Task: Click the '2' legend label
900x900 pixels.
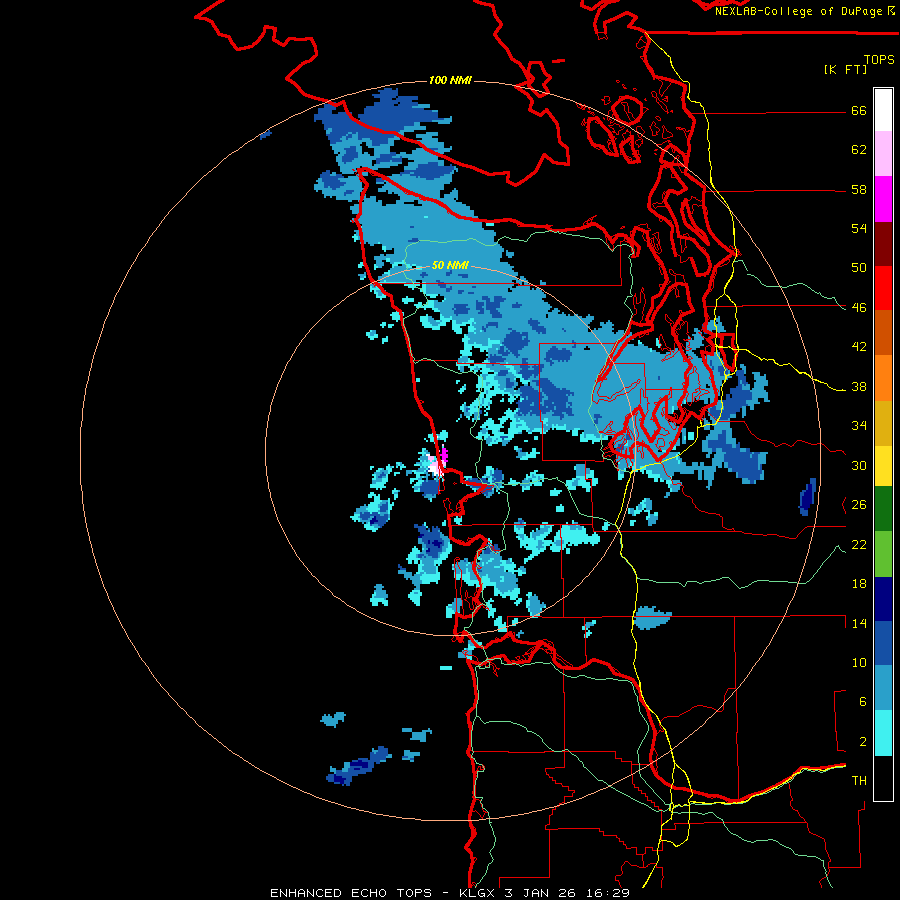Action: 863,742
